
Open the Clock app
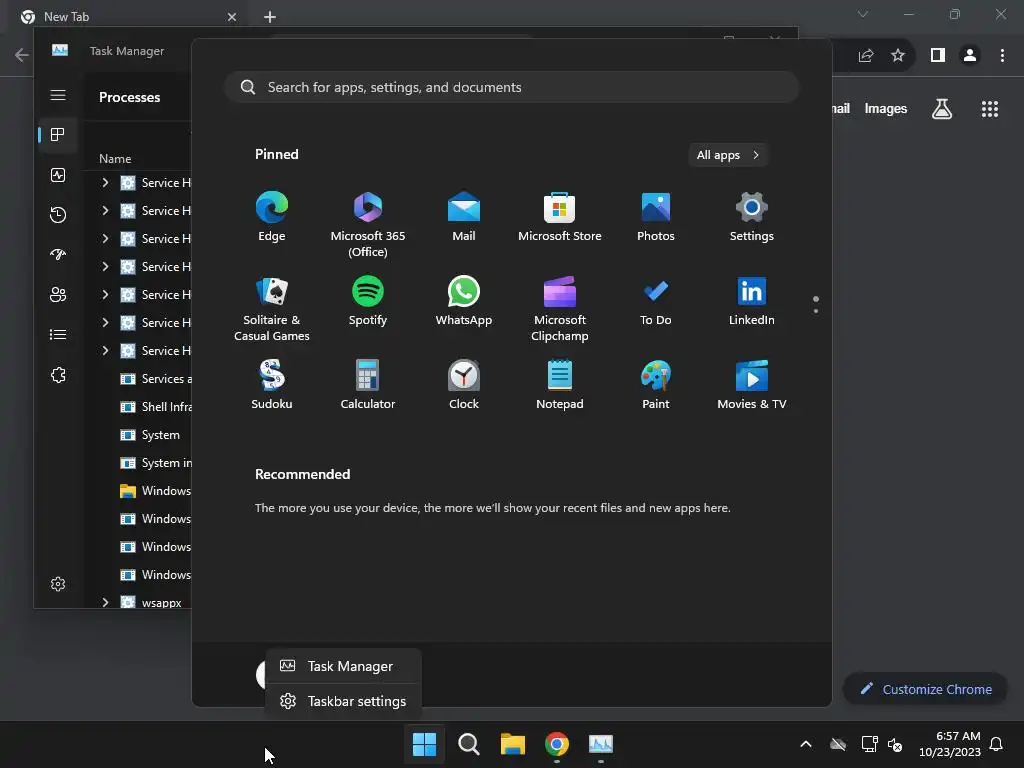[x=464, y=385]
